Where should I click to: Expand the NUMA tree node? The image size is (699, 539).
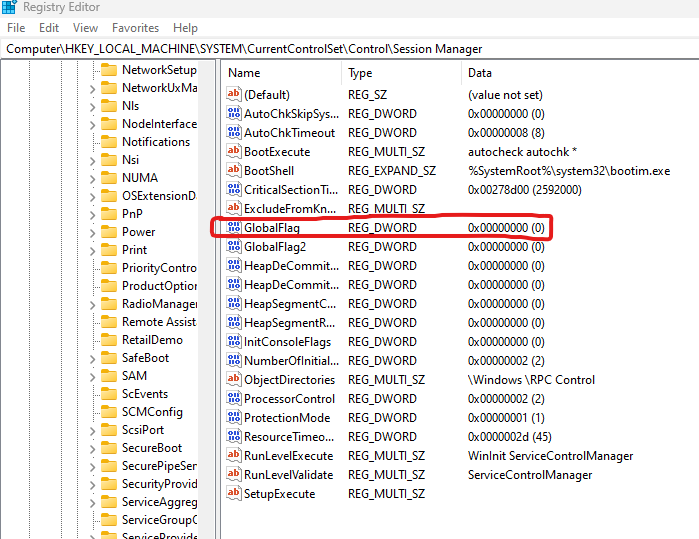pyautogui.click(x=92, y=179)
